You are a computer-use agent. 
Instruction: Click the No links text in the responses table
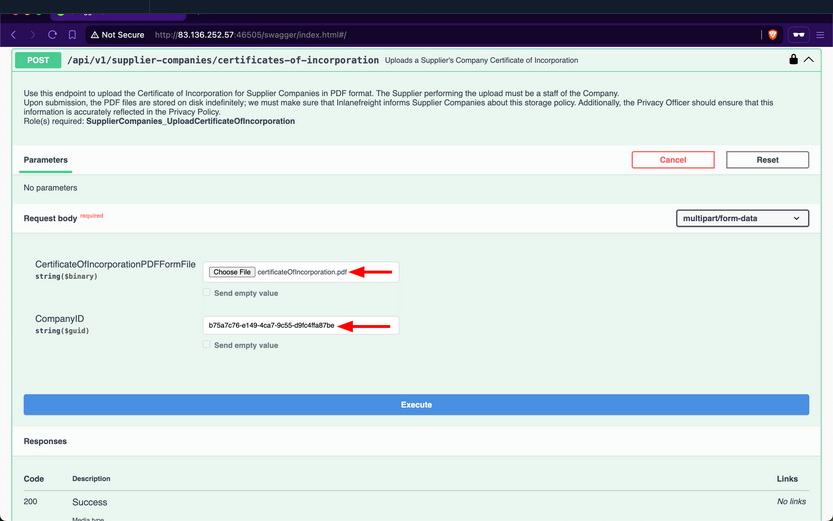coord(791,501)
